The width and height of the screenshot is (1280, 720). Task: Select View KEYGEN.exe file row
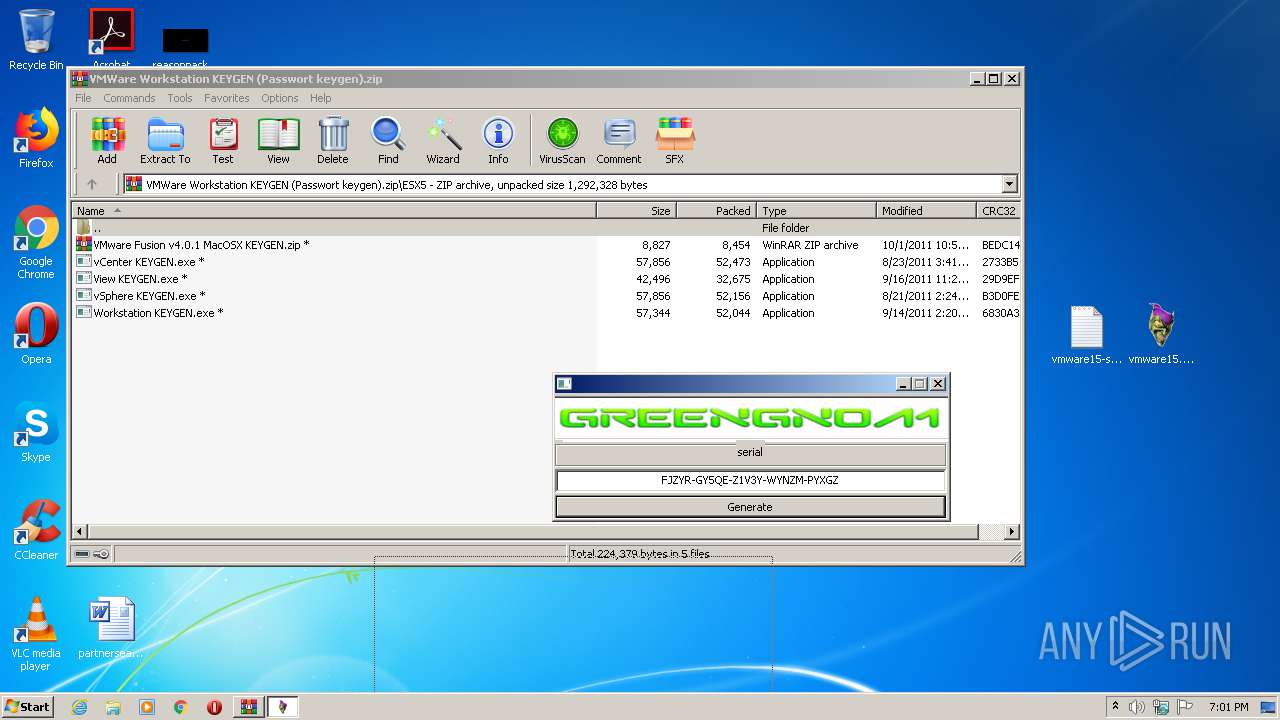(546, 279)
